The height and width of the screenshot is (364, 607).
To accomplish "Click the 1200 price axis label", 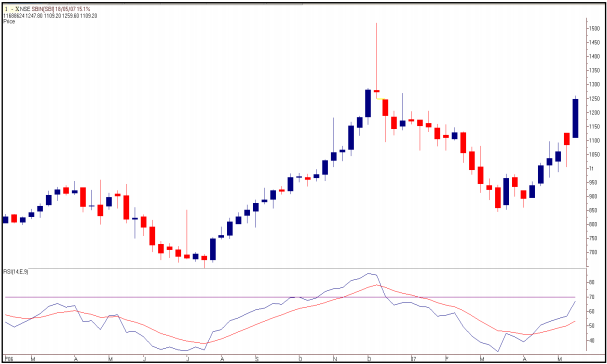I will pyautogui.click(x=595, y=113).
